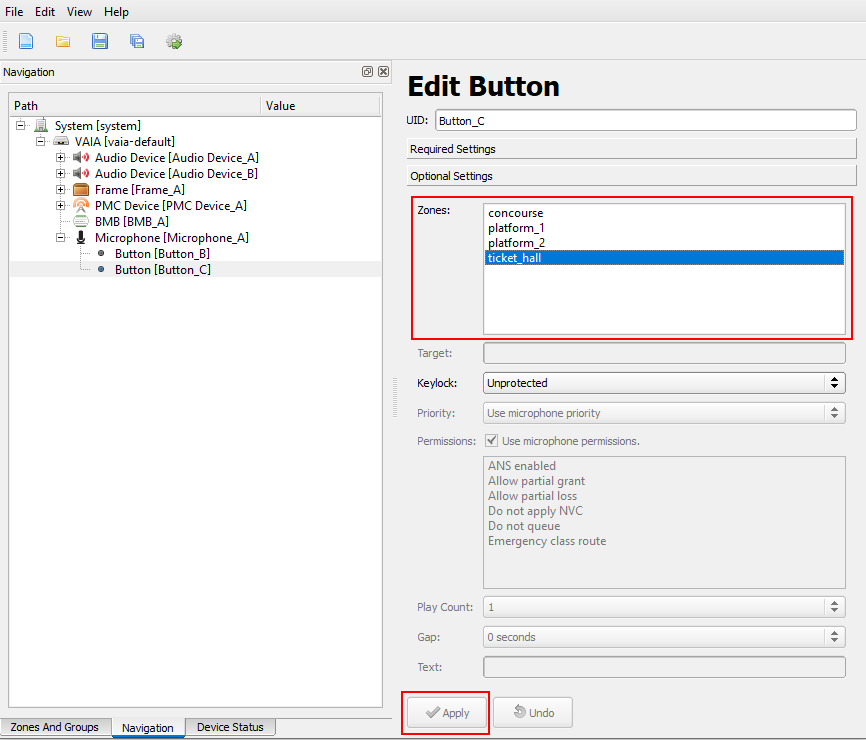Click the gear with green arrow icon
The height and width of the screenshot is (740, 866).
(174, 41)
